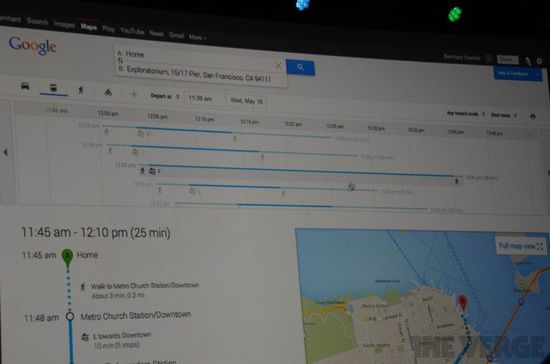
Task: Clear directions with the X icon
Action: 278,66
